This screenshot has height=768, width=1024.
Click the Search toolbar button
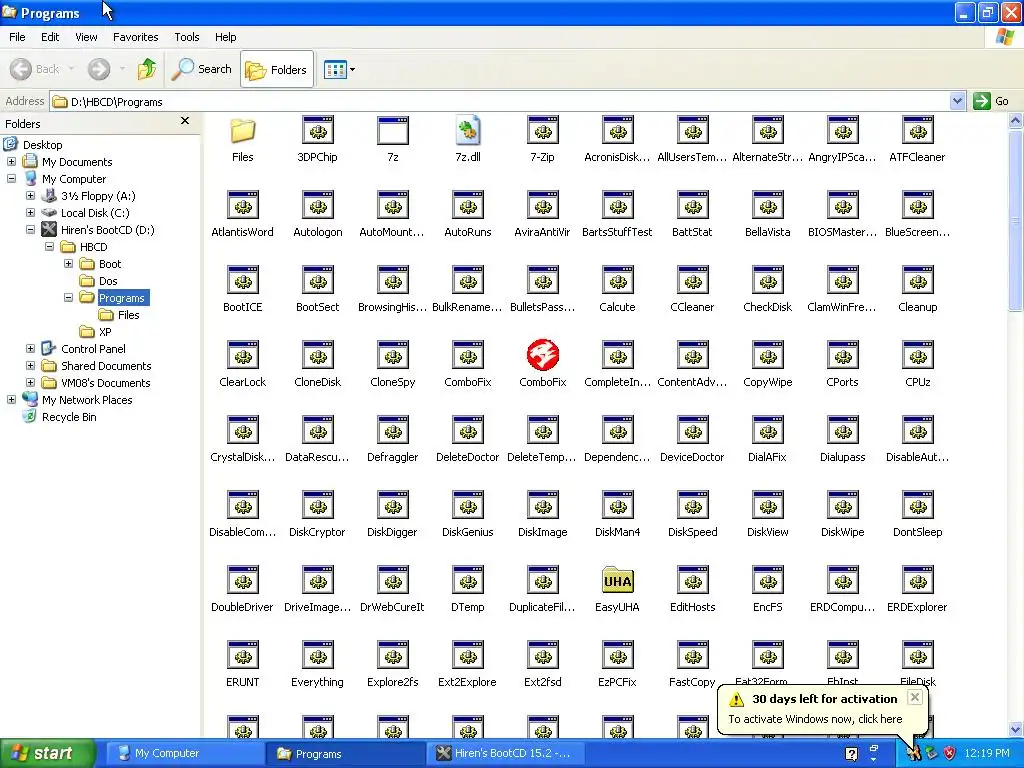pos(202,69)
